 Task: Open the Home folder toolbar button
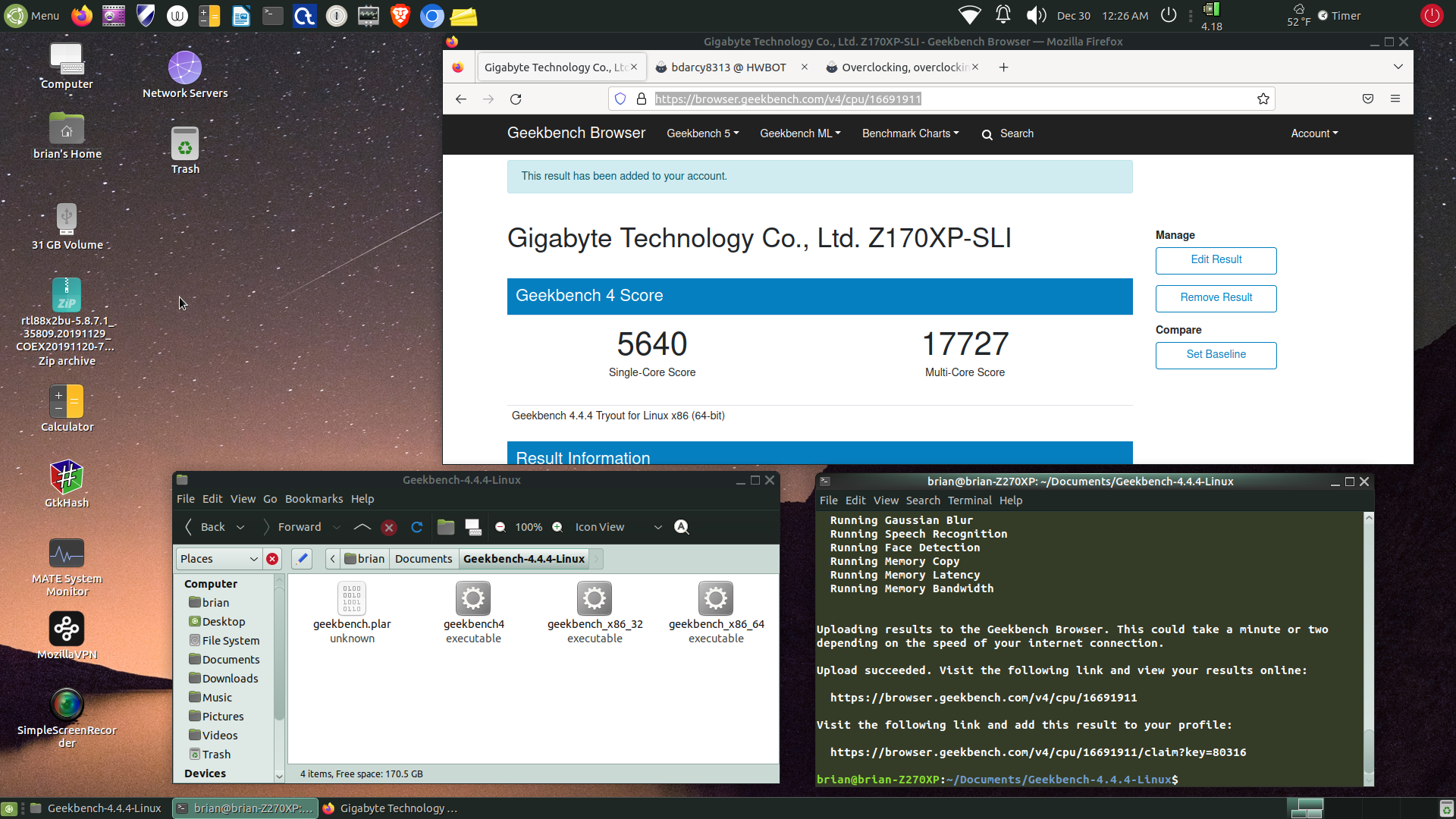click(x=446, y=527)
